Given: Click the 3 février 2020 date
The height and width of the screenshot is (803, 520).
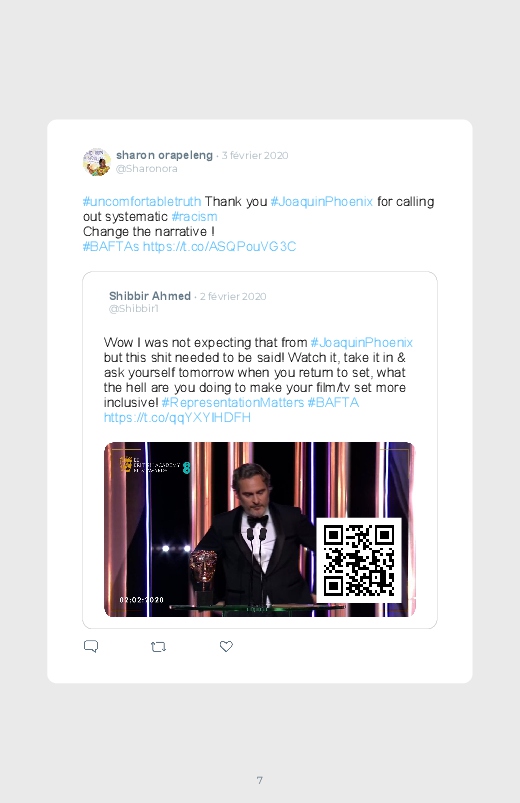Looking at the screenshot, I should click(x=255, y=155).
